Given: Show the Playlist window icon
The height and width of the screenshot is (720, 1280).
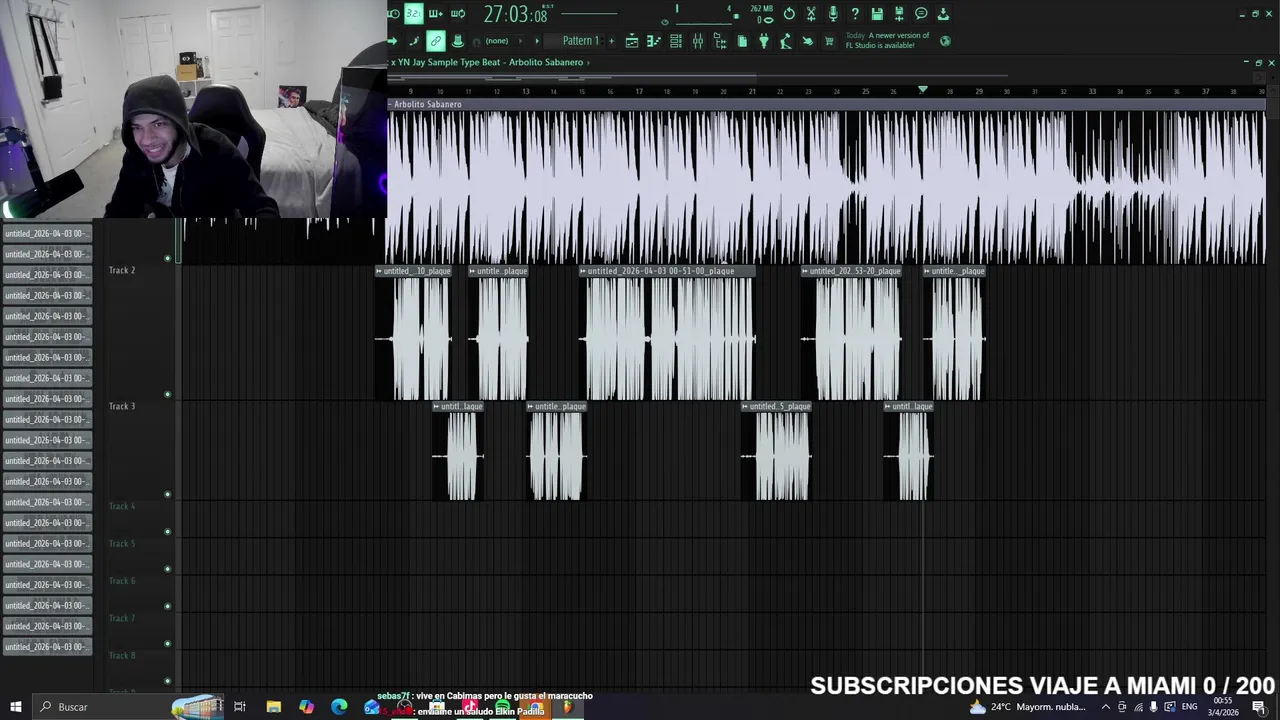Looking at the screenshot, I should coord(632,41).
